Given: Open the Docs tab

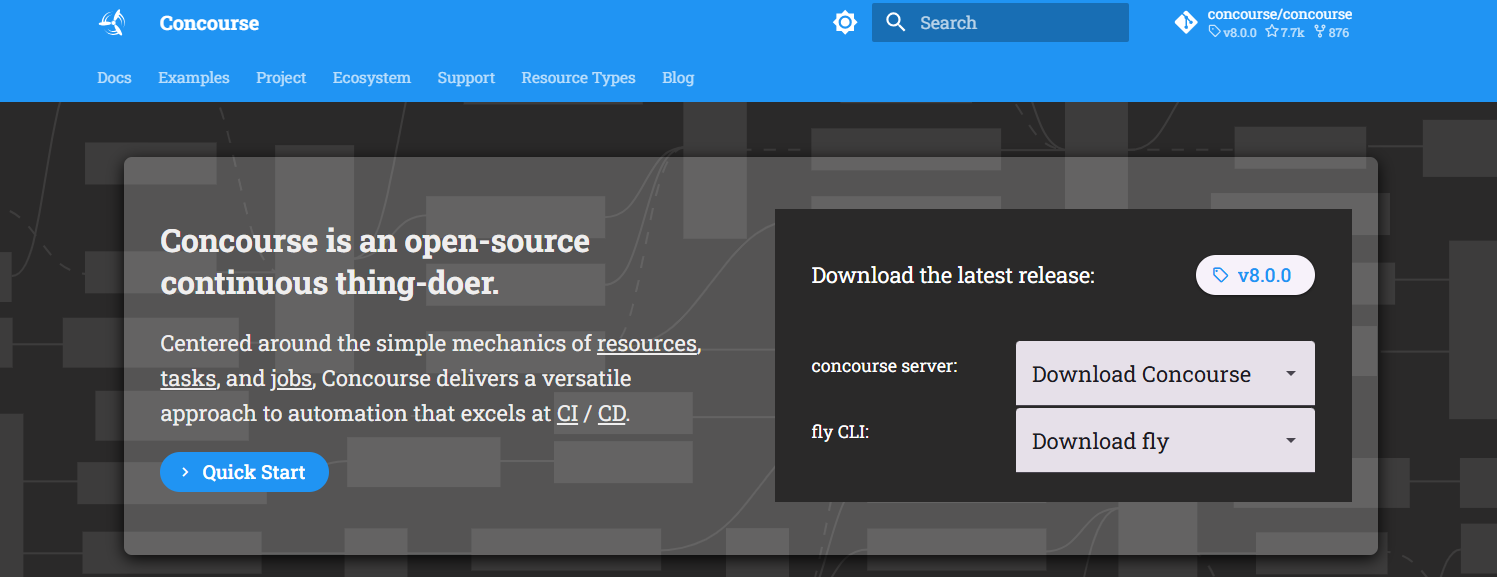Looking at the screenshot, I should [114, 78].
